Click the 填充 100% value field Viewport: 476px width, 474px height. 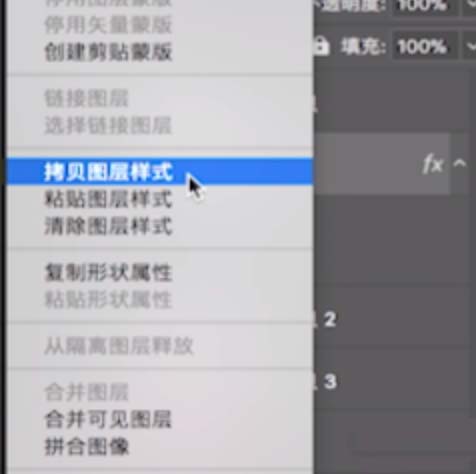coord(424,46)
